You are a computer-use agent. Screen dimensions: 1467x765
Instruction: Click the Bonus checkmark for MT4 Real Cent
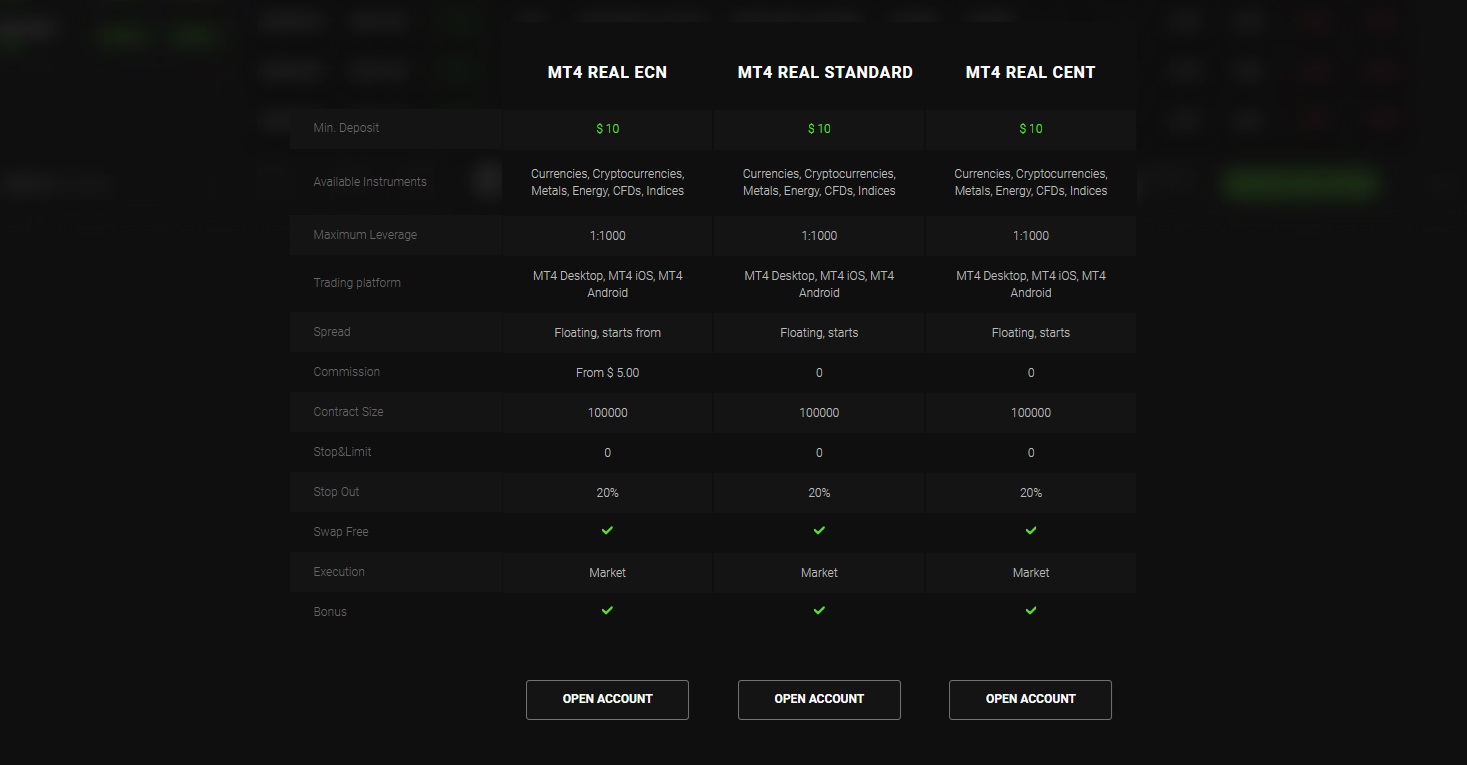1031,610
